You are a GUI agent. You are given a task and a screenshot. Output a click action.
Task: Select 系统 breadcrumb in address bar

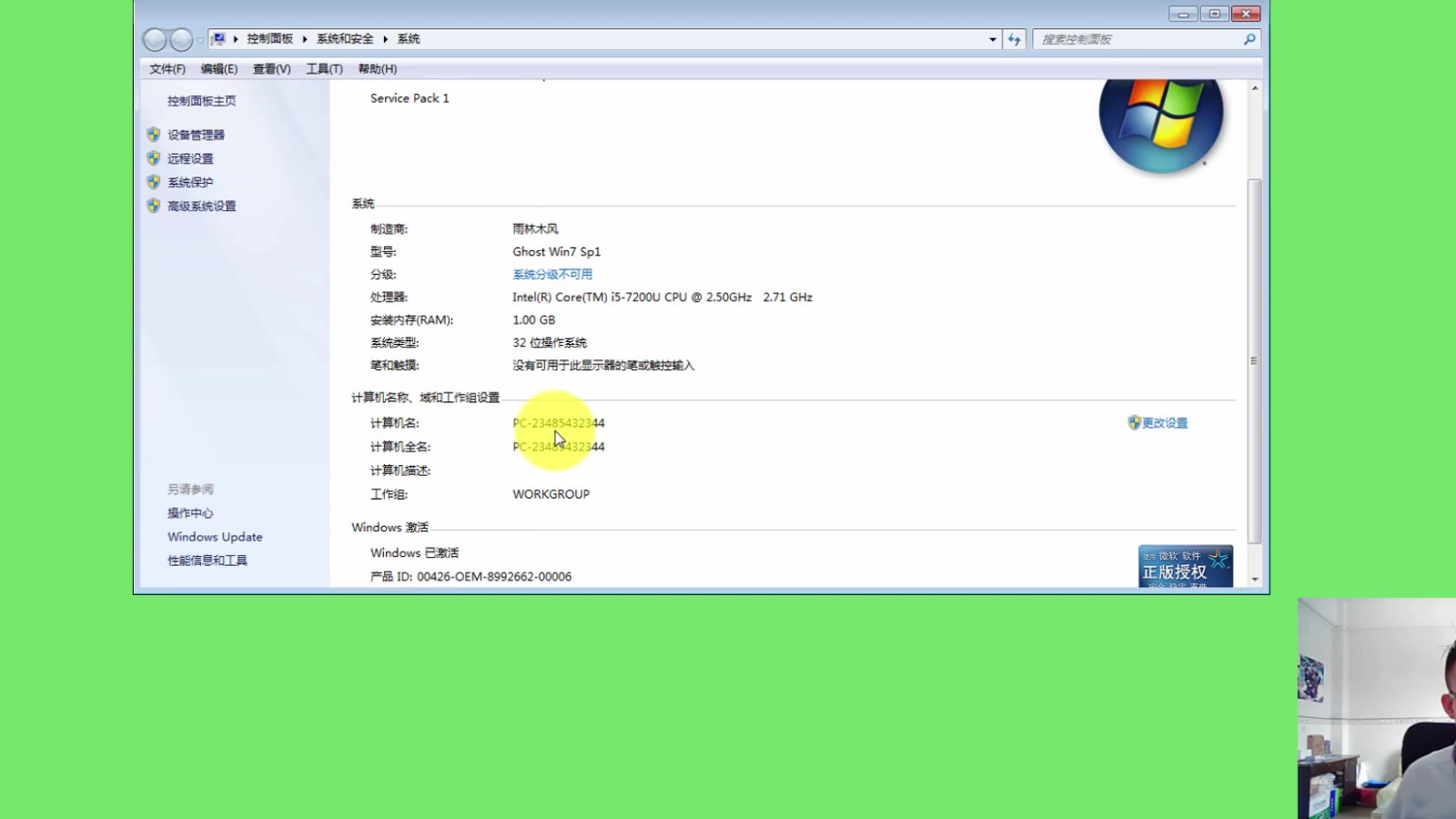(x=409, y=39)
